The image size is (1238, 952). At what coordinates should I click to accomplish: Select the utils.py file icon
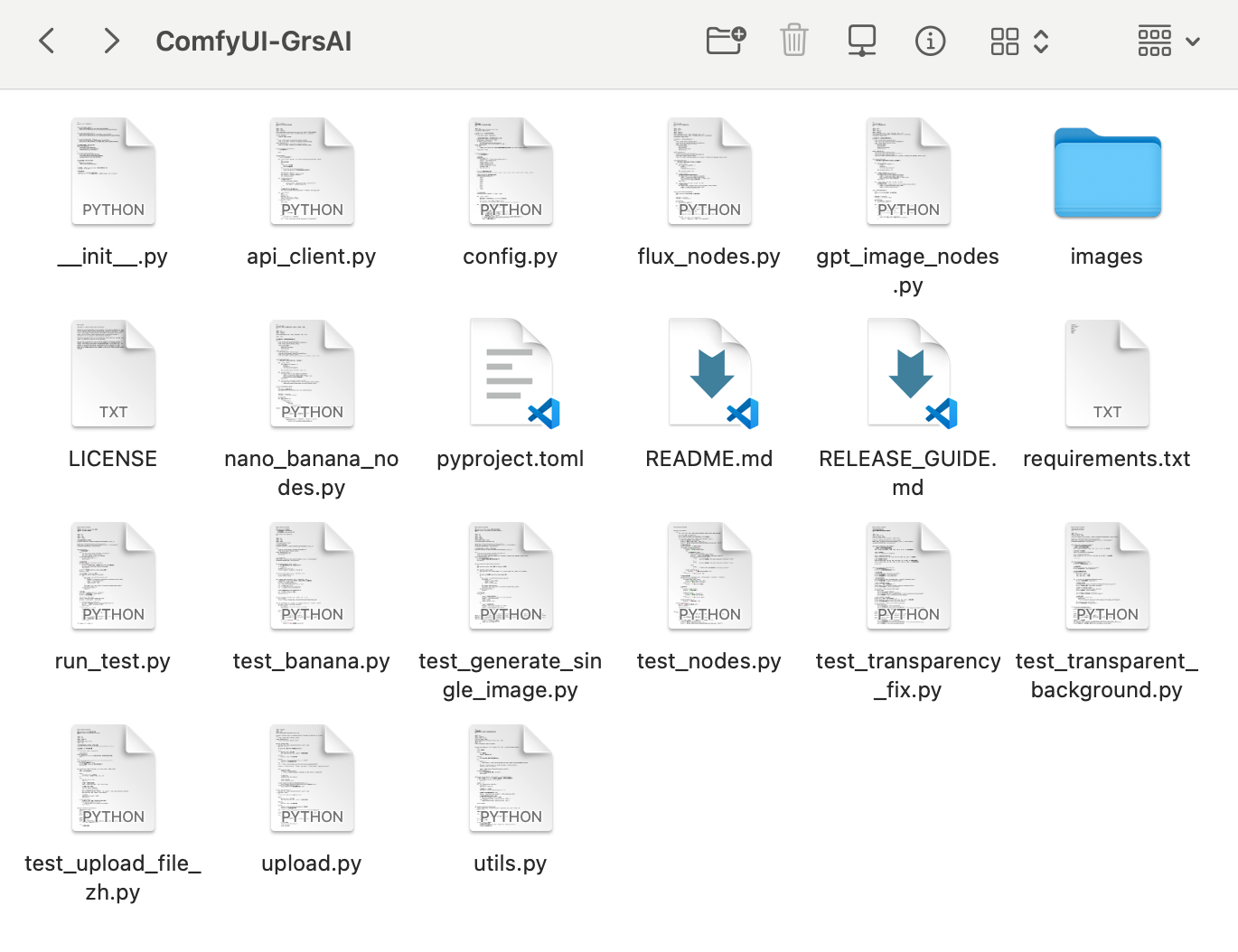tap(511, 779)
